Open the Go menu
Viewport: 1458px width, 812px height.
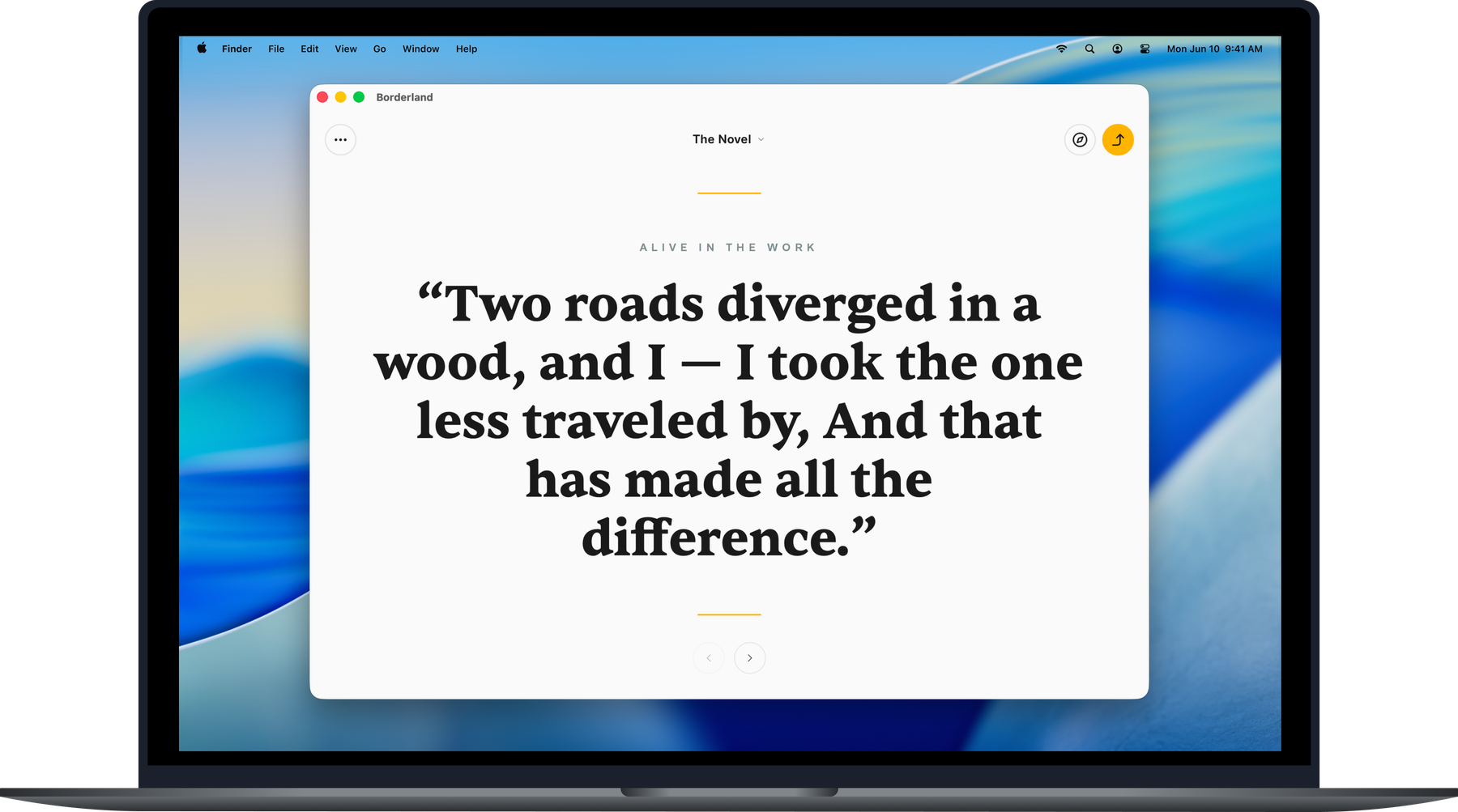tap(379, 49)
